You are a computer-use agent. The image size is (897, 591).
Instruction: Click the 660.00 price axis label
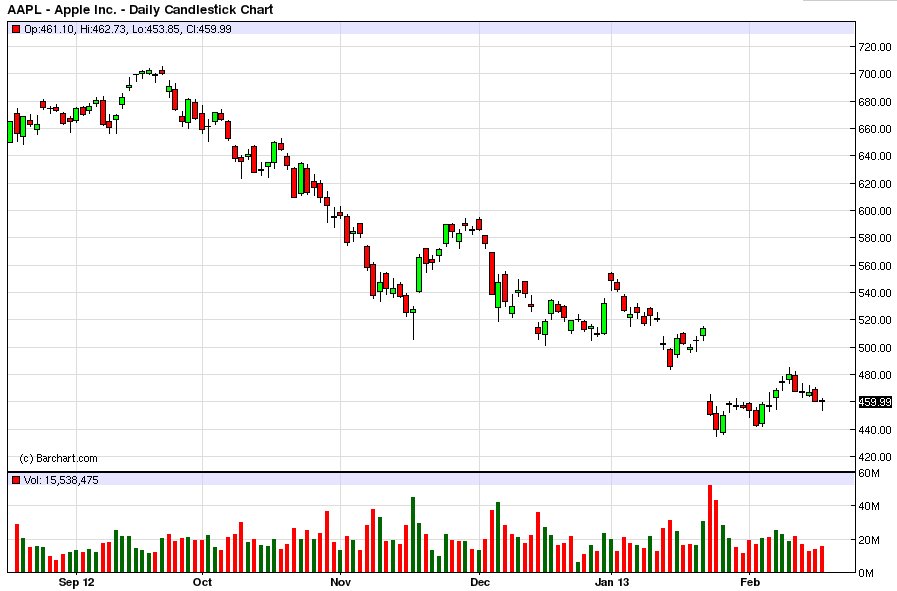875,129
